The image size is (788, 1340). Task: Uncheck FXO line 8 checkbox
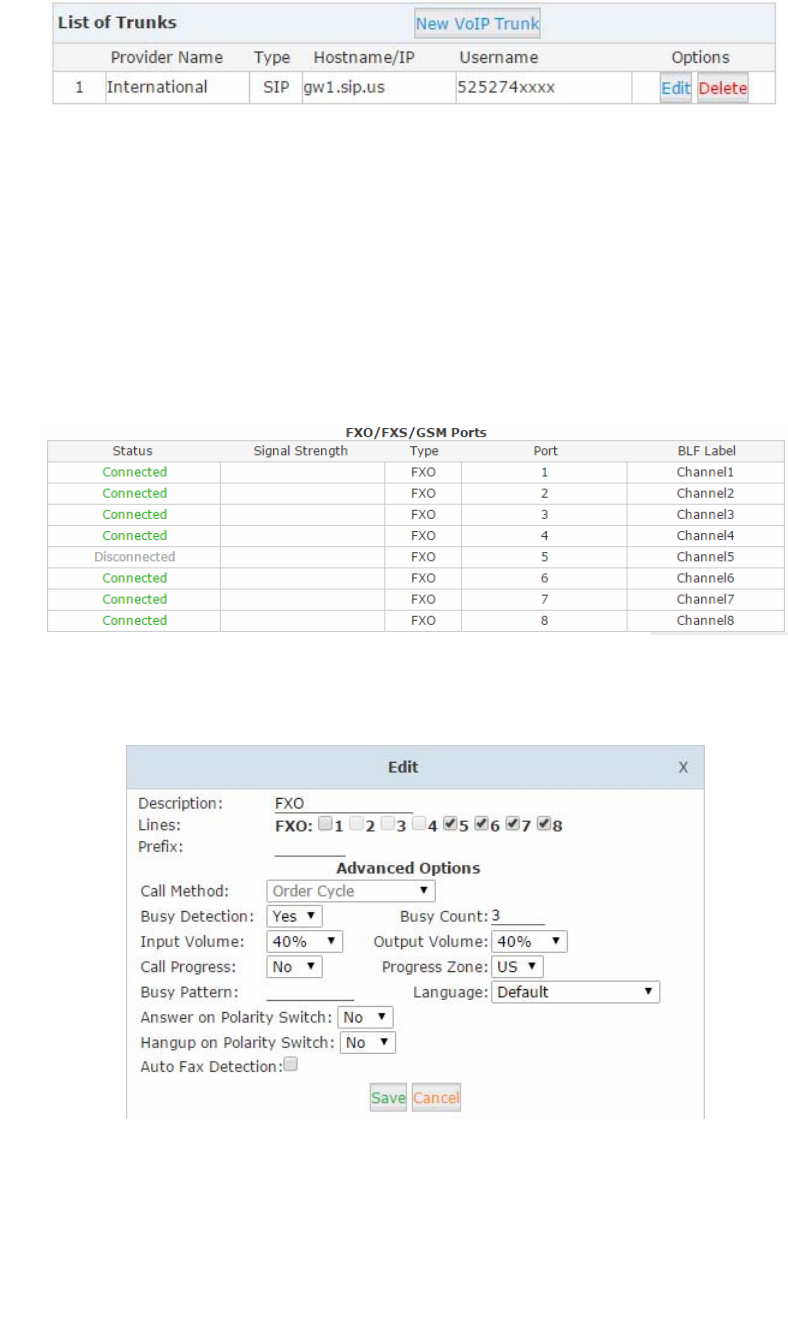pos(543,825)
